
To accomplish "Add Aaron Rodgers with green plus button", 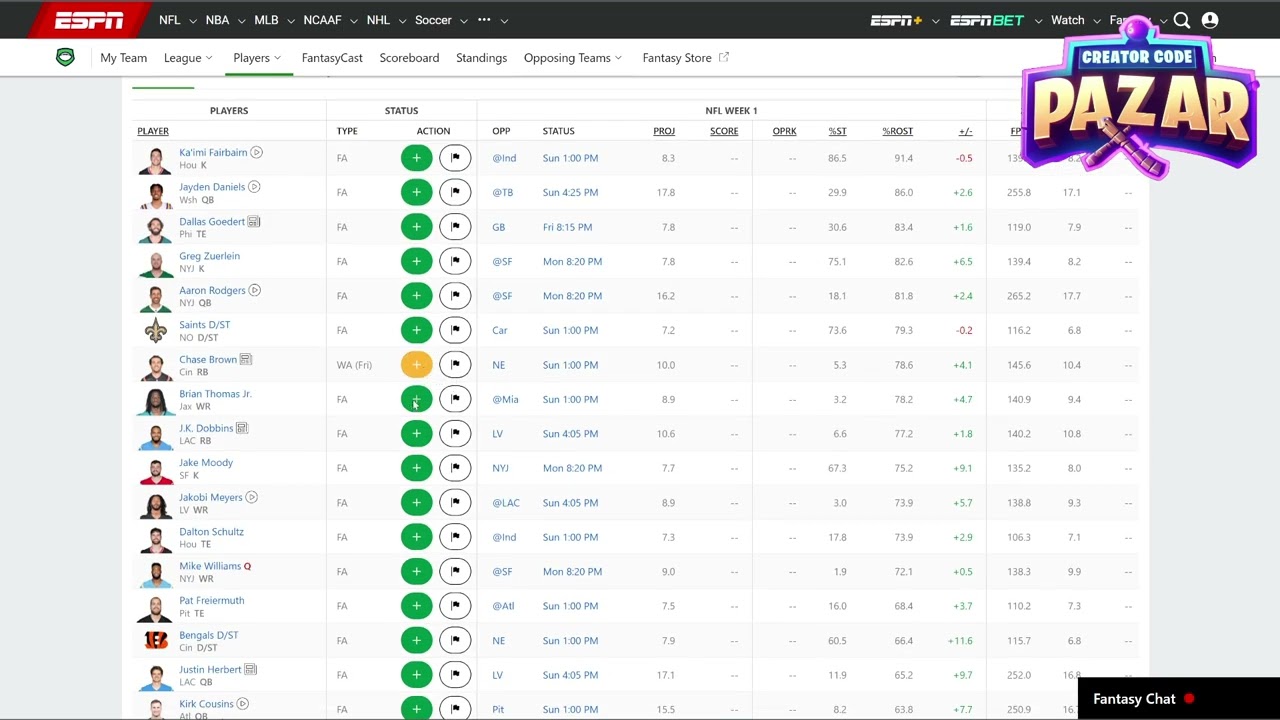I will pos(416,296).
